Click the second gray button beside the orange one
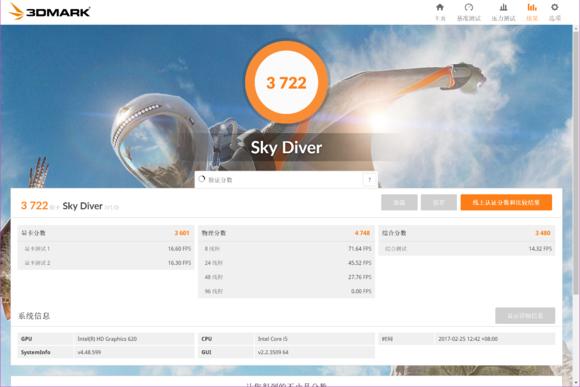Image resolution: width=580 pixels, height=387 pixels. 438,202
